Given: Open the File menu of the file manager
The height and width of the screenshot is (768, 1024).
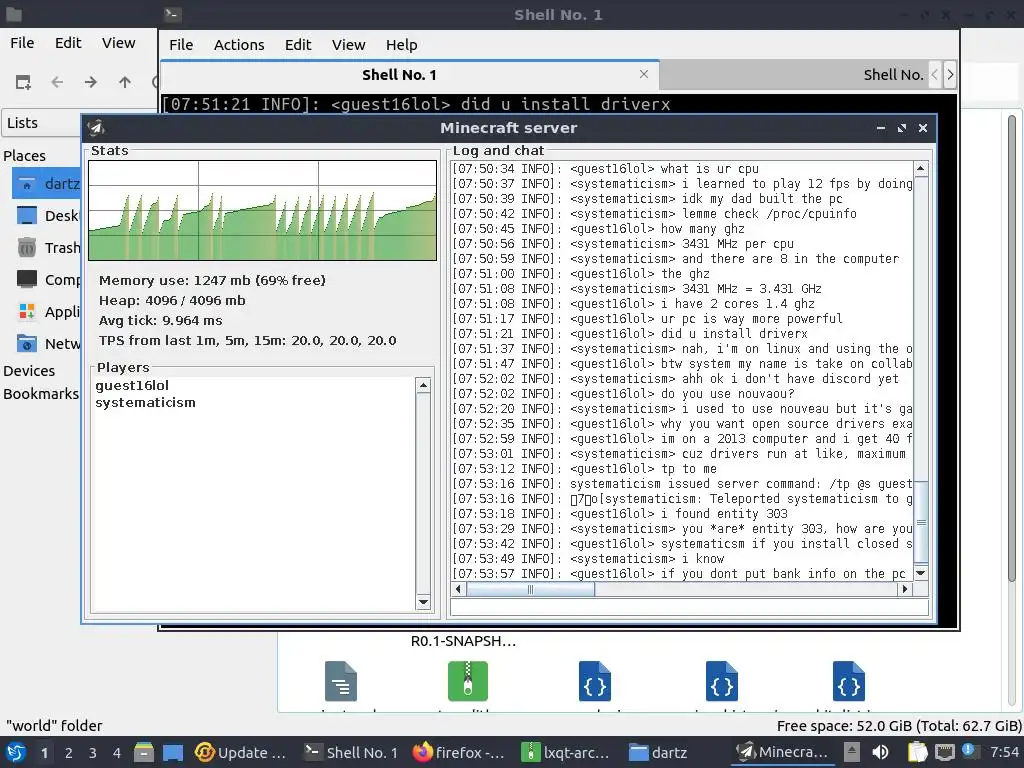Looking at the screenshot, I should [x=22, y=42].
